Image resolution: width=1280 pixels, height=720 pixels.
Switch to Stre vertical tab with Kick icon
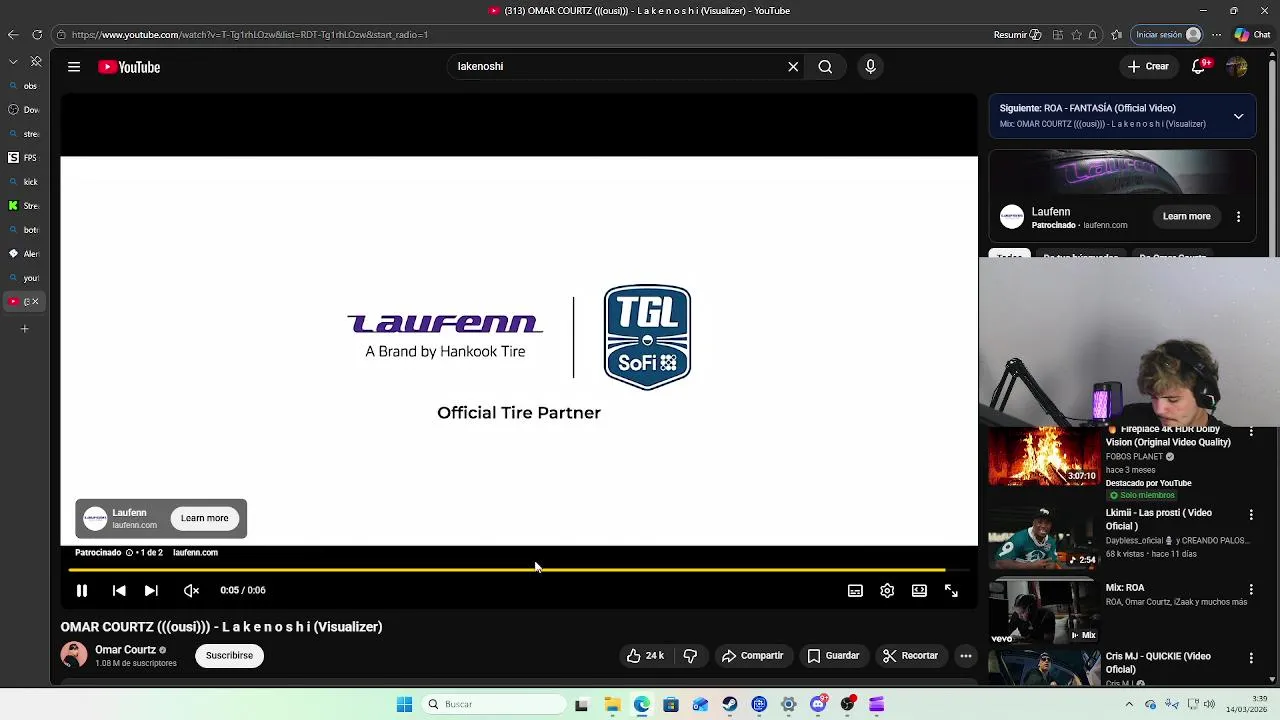[24, 206]
